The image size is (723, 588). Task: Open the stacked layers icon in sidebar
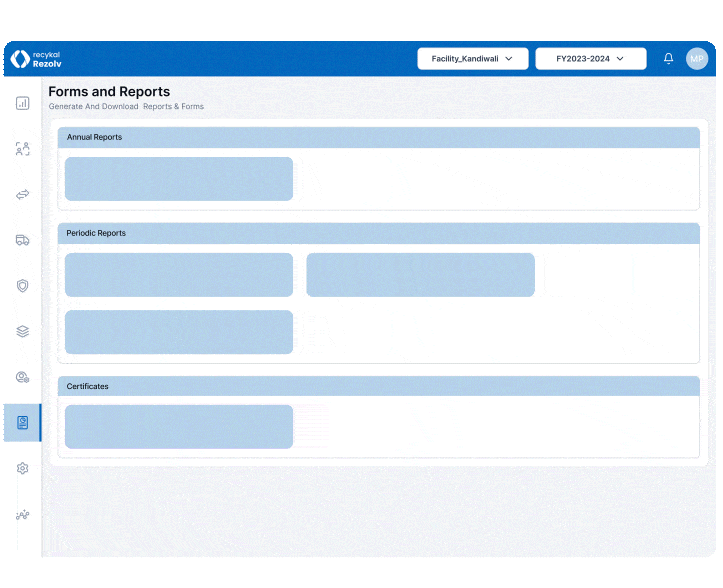pyautogui.click(x=22, y=331)
